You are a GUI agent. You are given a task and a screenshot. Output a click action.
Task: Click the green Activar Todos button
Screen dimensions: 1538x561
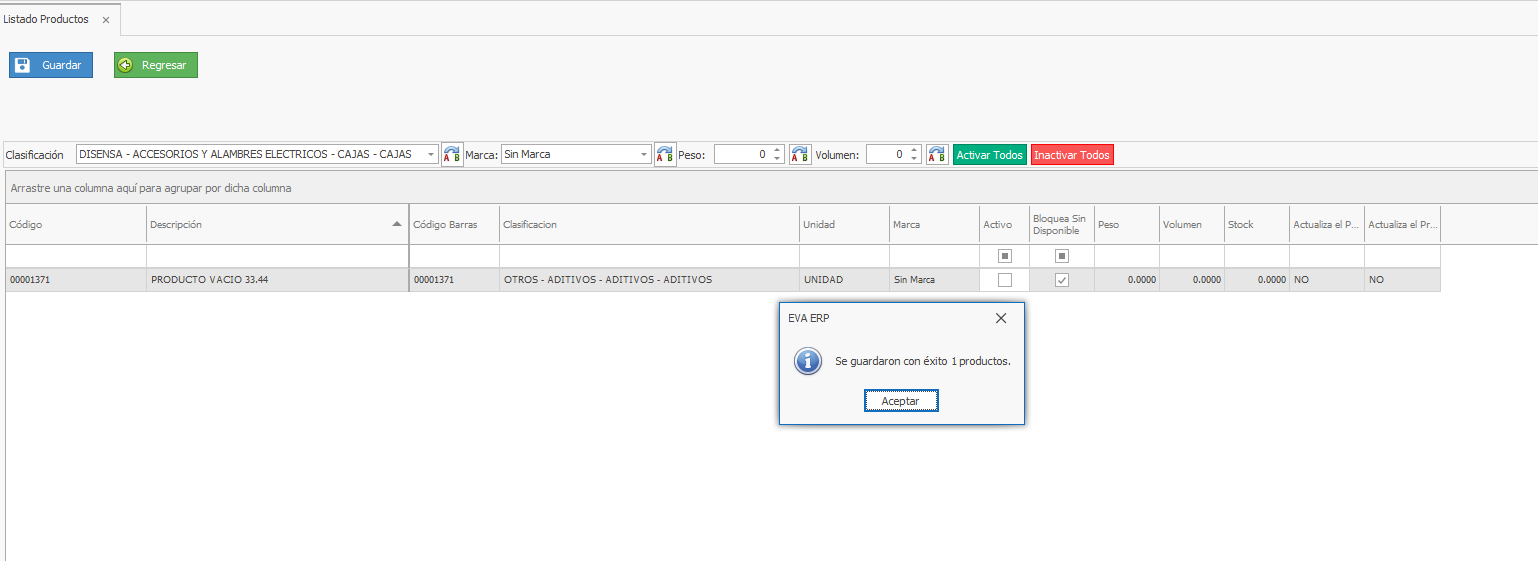pyautogui.click(x=989, y=155)
